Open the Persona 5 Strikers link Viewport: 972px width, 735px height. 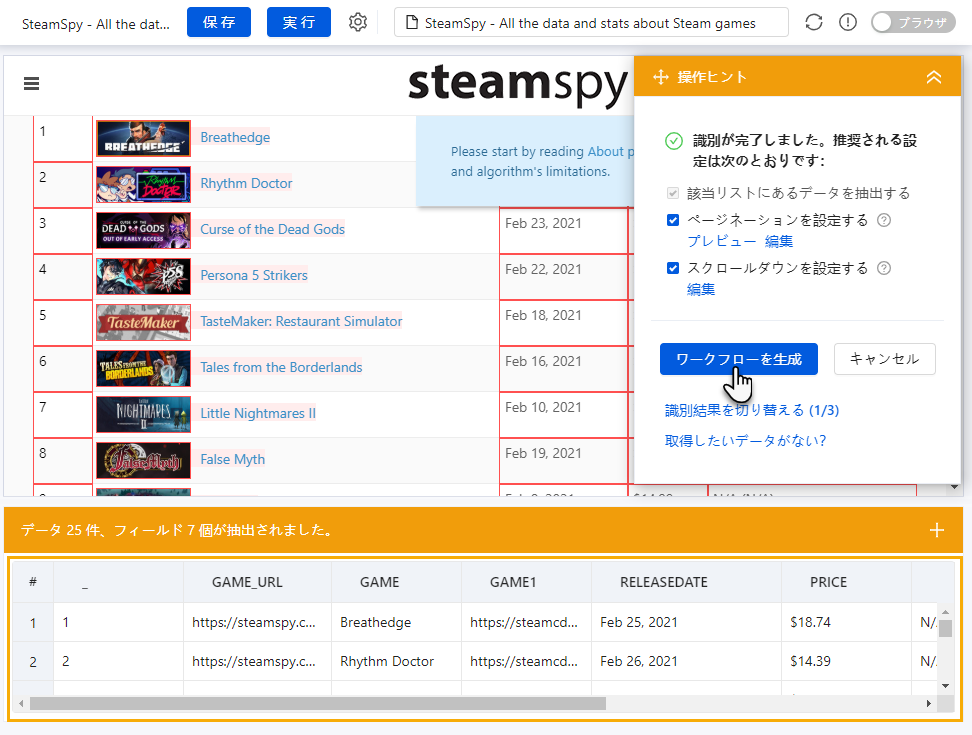(x=254, y=275)
